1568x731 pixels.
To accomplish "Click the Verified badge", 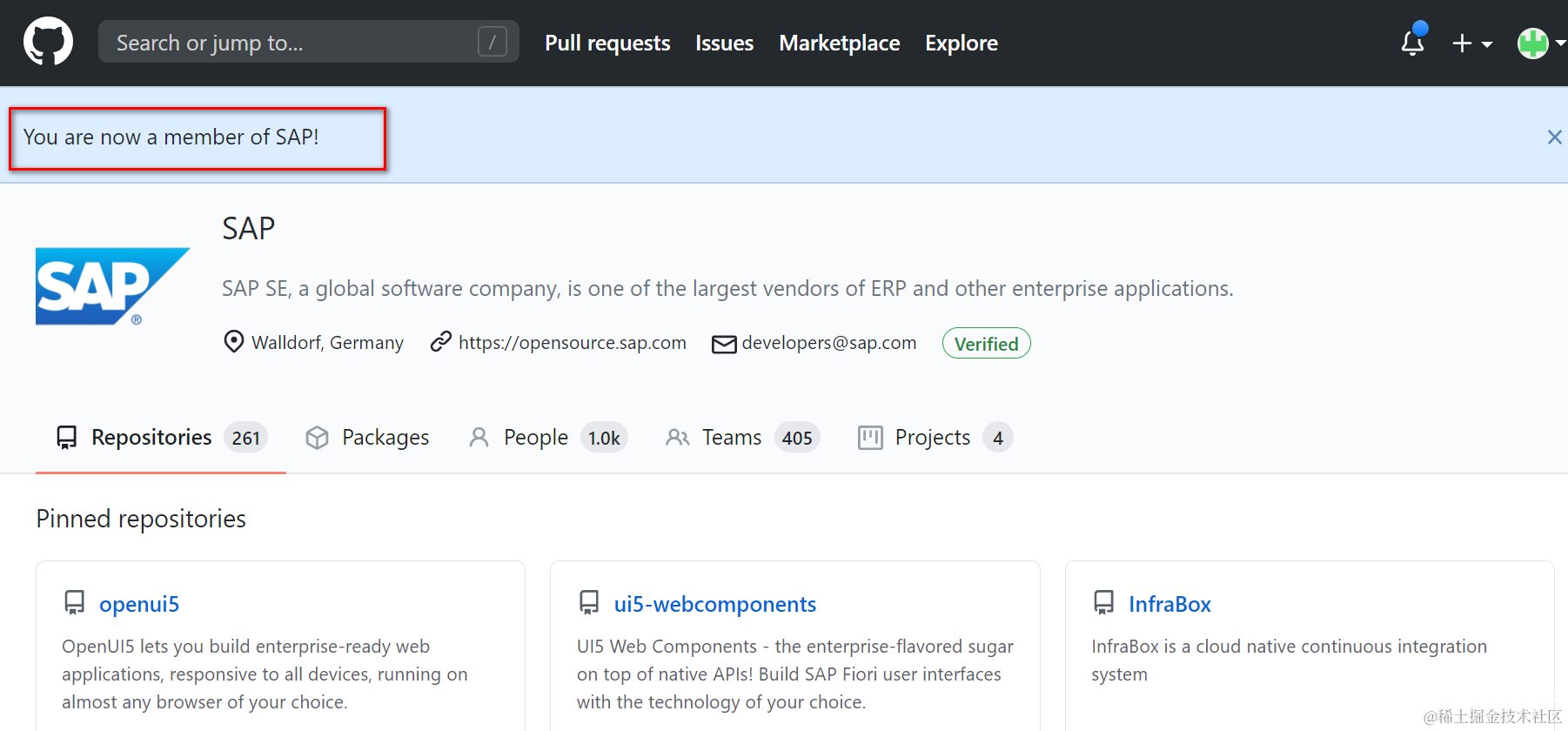I will [987, 344].
